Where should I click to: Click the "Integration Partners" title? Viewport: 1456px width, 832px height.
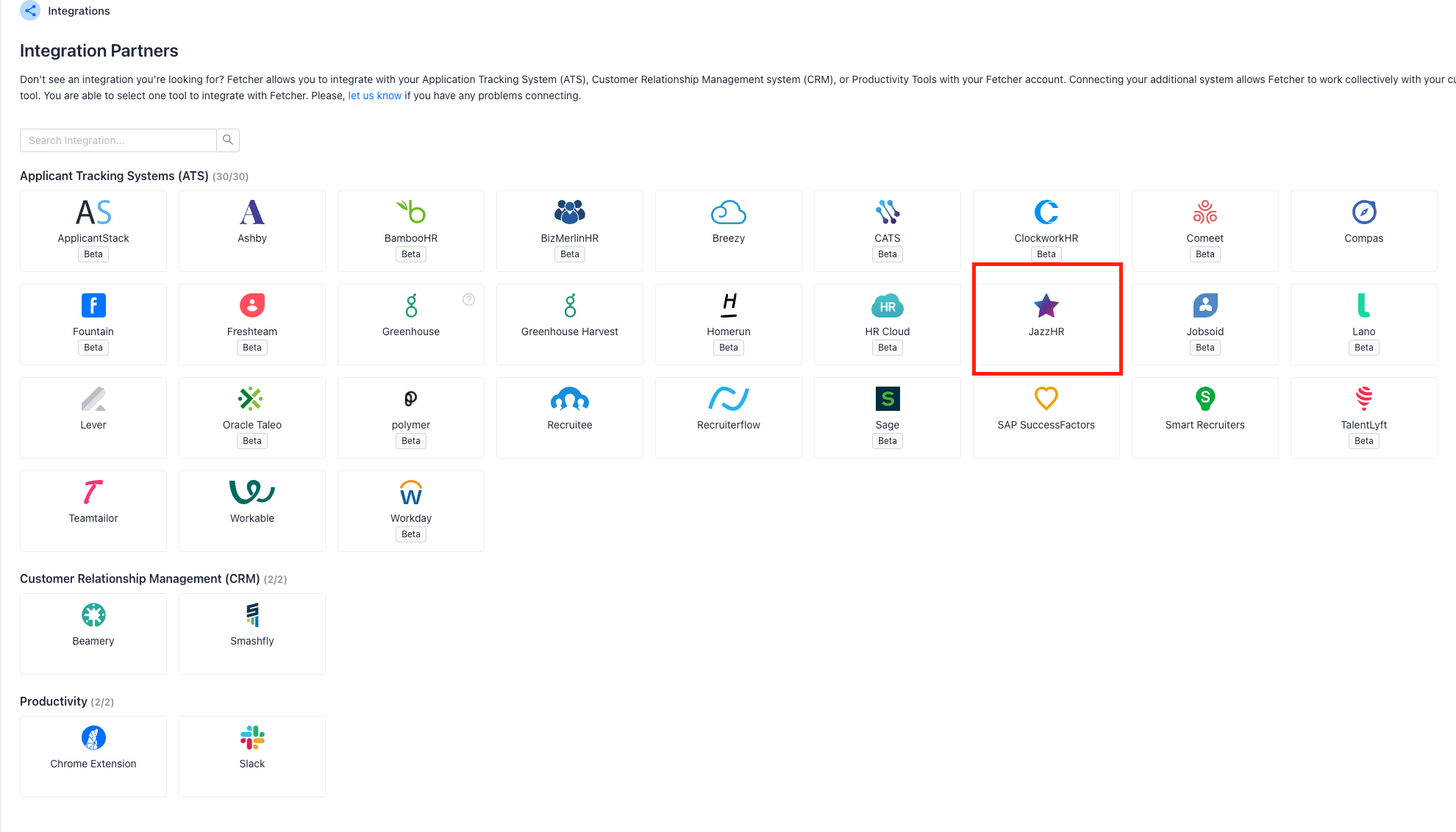click(x=99, y=51)
